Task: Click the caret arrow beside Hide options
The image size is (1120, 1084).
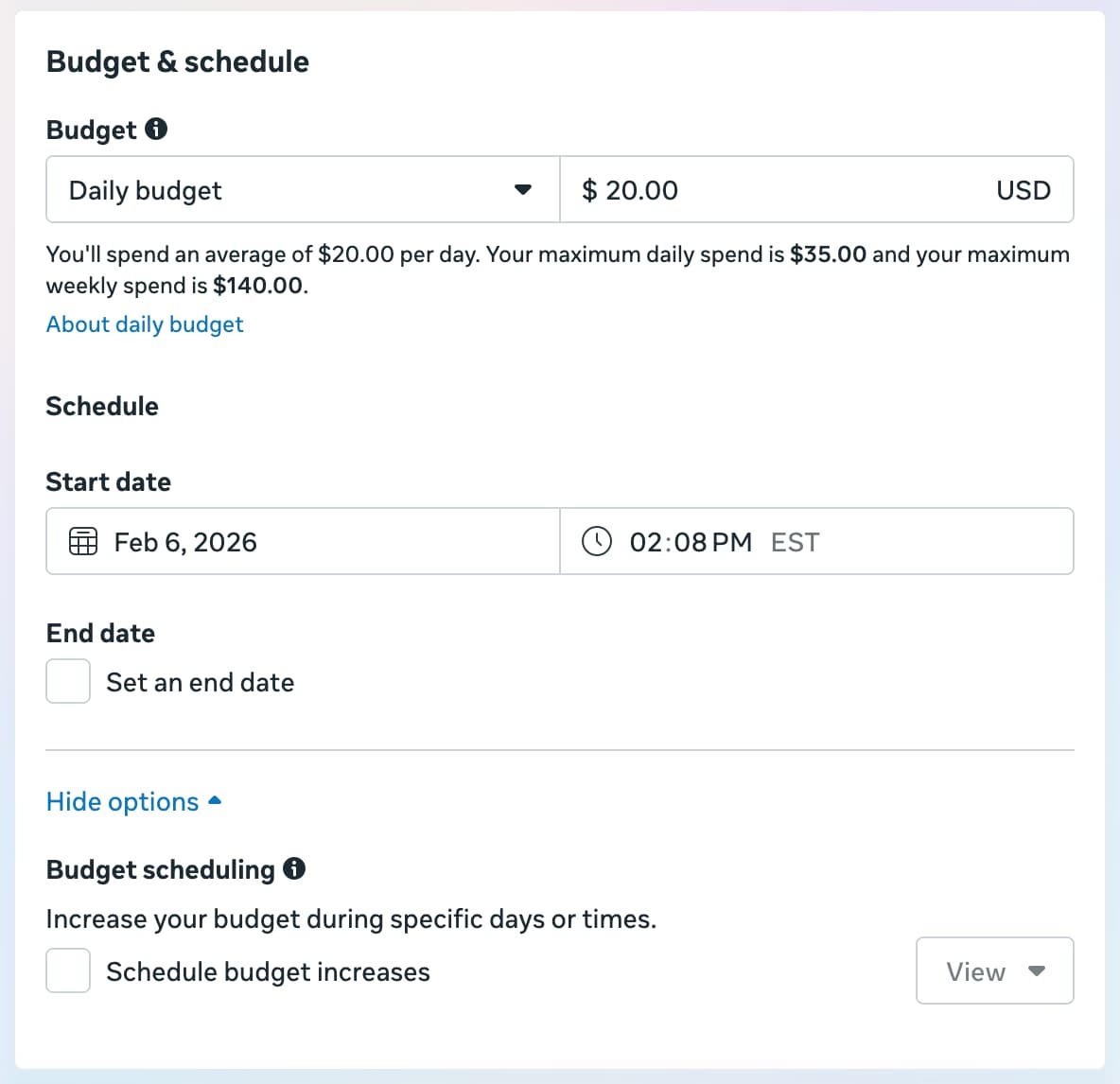Action: [x=215, y=801]
